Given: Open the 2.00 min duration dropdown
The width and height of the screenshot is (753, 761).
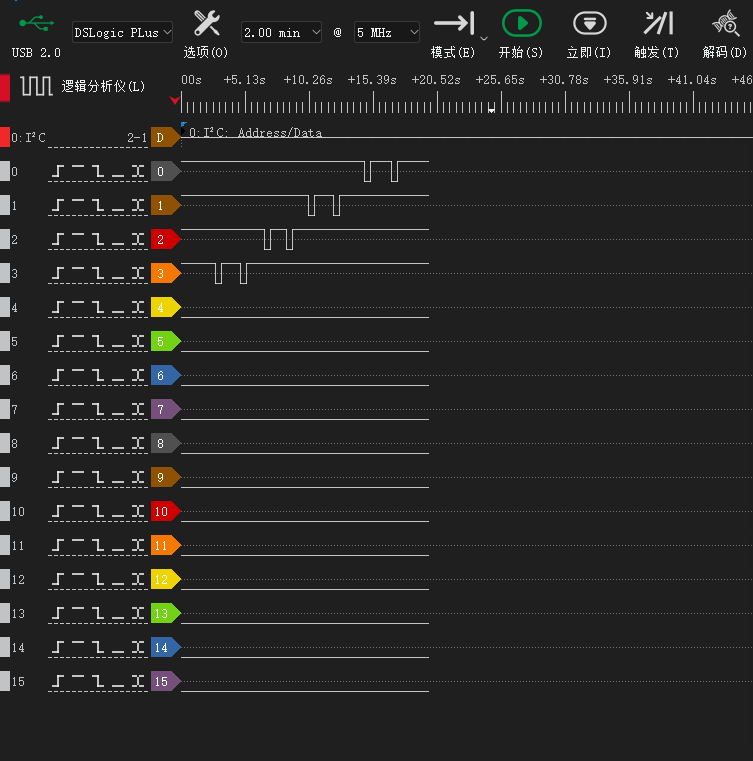Looking at the screenshot, I should tap(281, 33).
